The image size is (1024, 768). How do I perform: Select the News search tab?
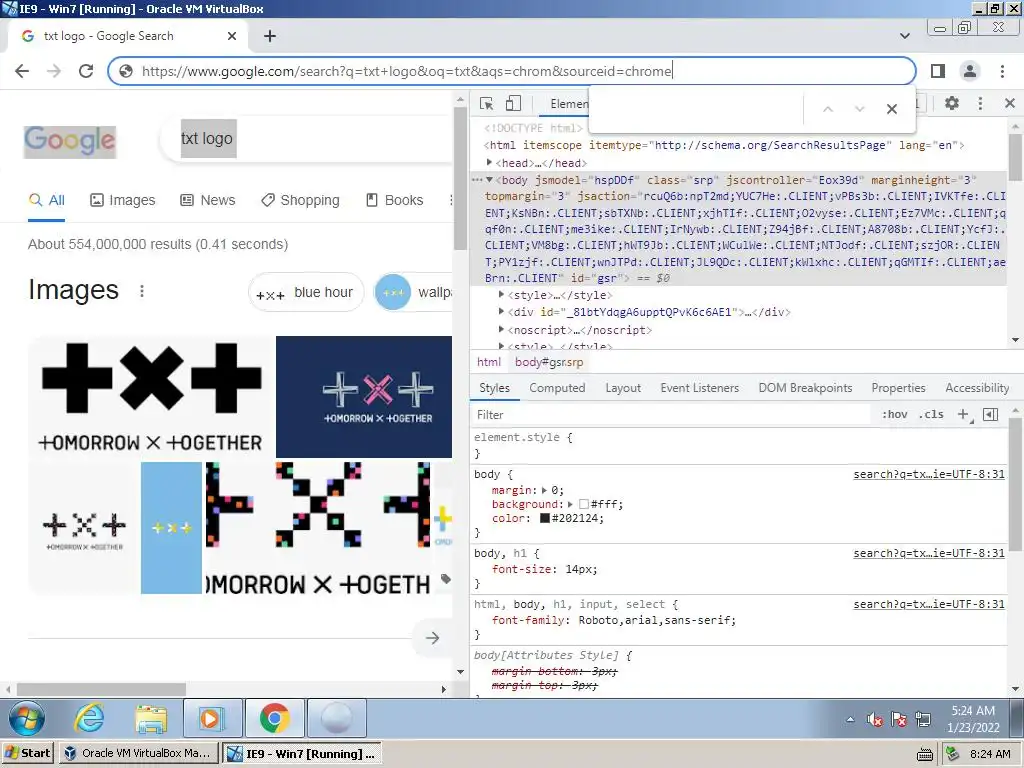click(208, 200)
